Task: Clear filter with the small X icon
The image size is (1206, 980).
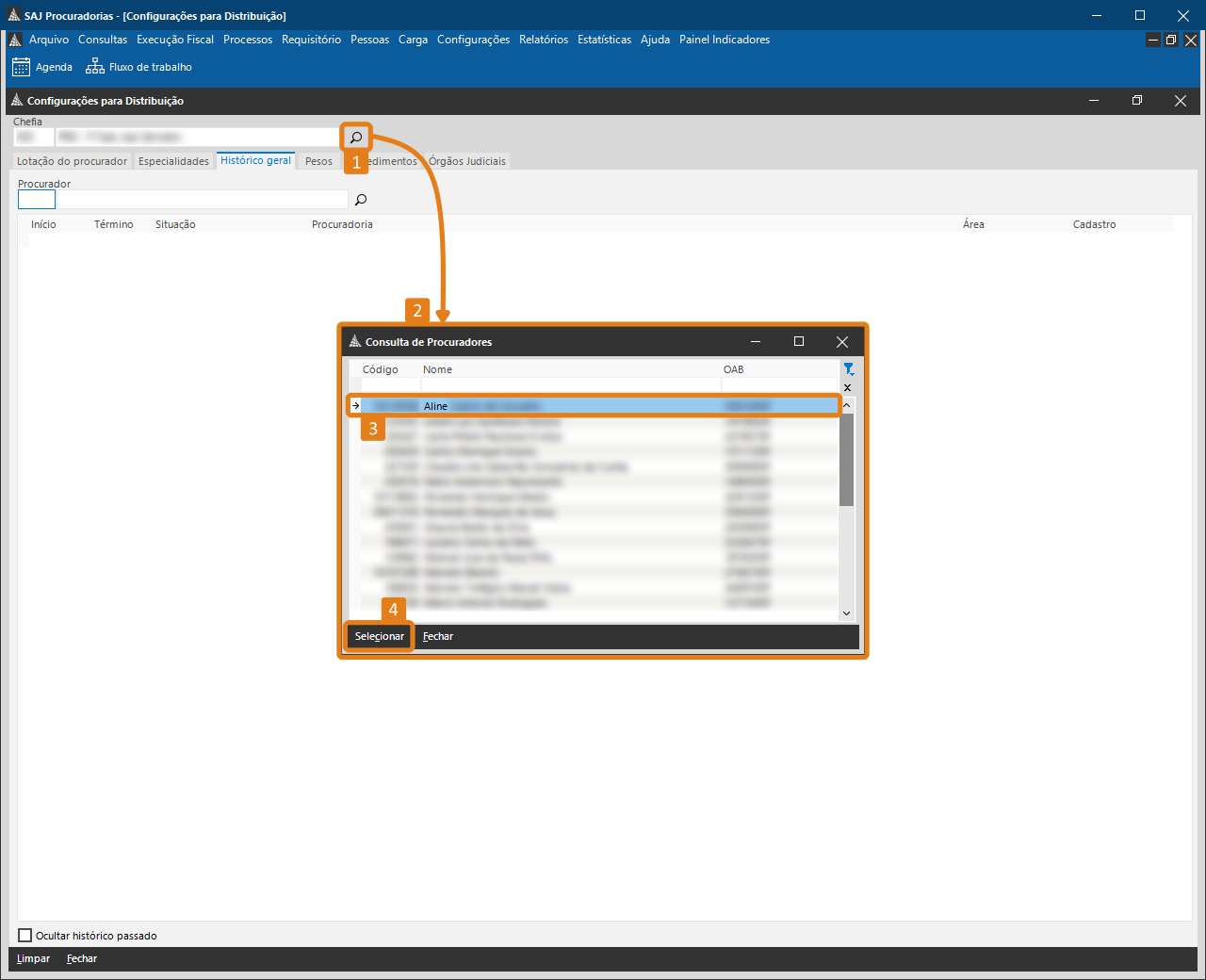Action: coord(847,387)
